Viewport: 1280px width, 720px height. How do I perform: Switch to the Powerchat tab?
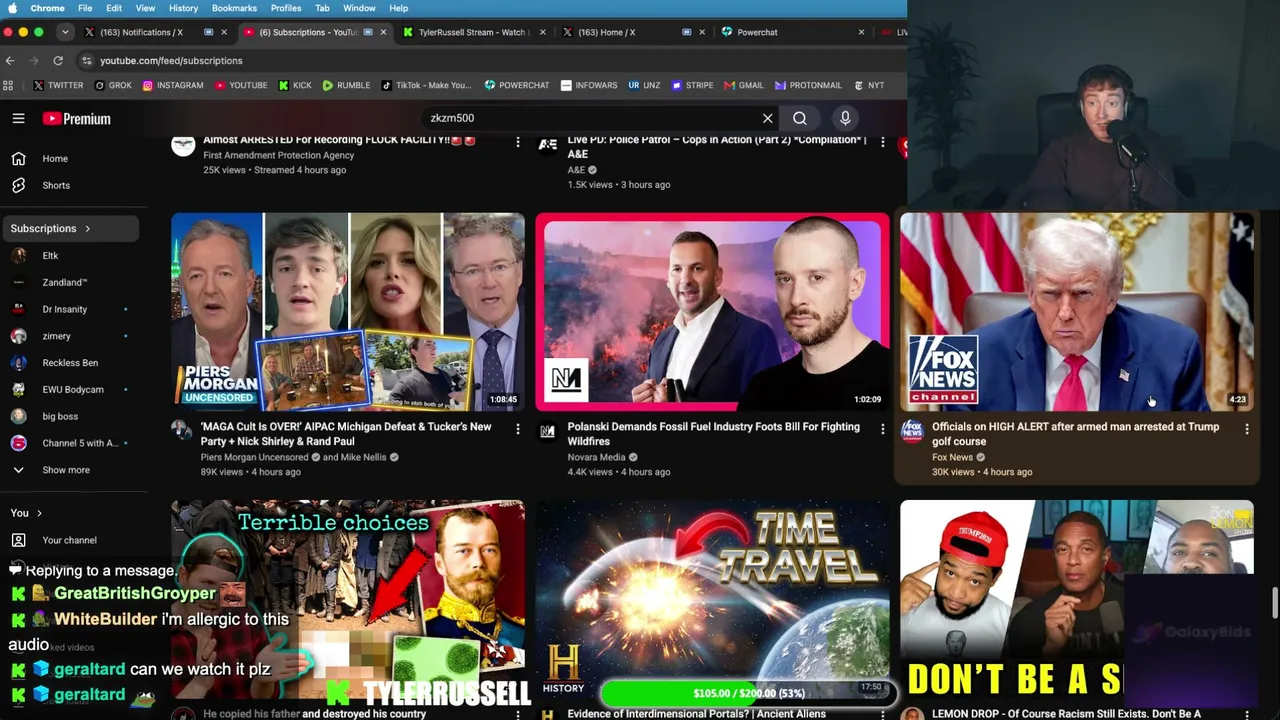790,32
